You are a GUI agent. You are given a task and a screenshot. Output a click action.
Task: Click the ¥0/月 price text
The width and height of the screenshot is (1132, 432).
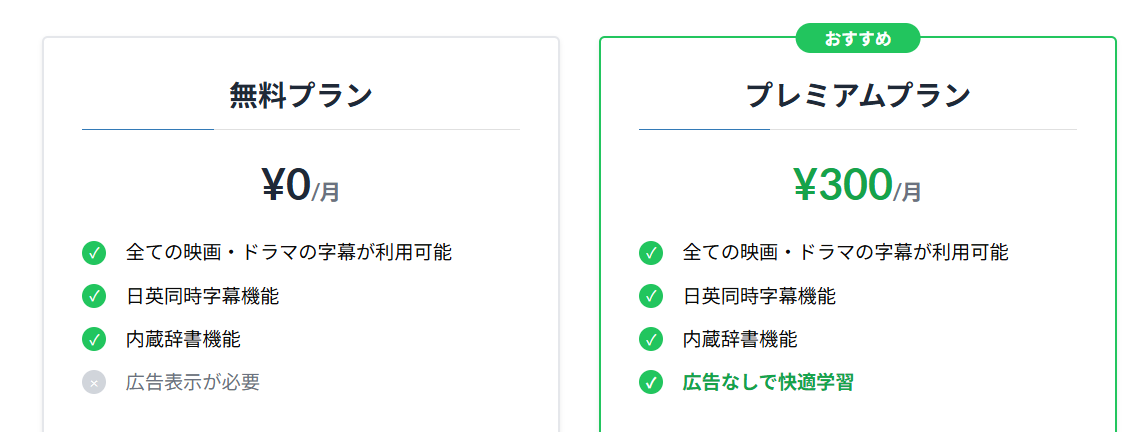(301, 186)
